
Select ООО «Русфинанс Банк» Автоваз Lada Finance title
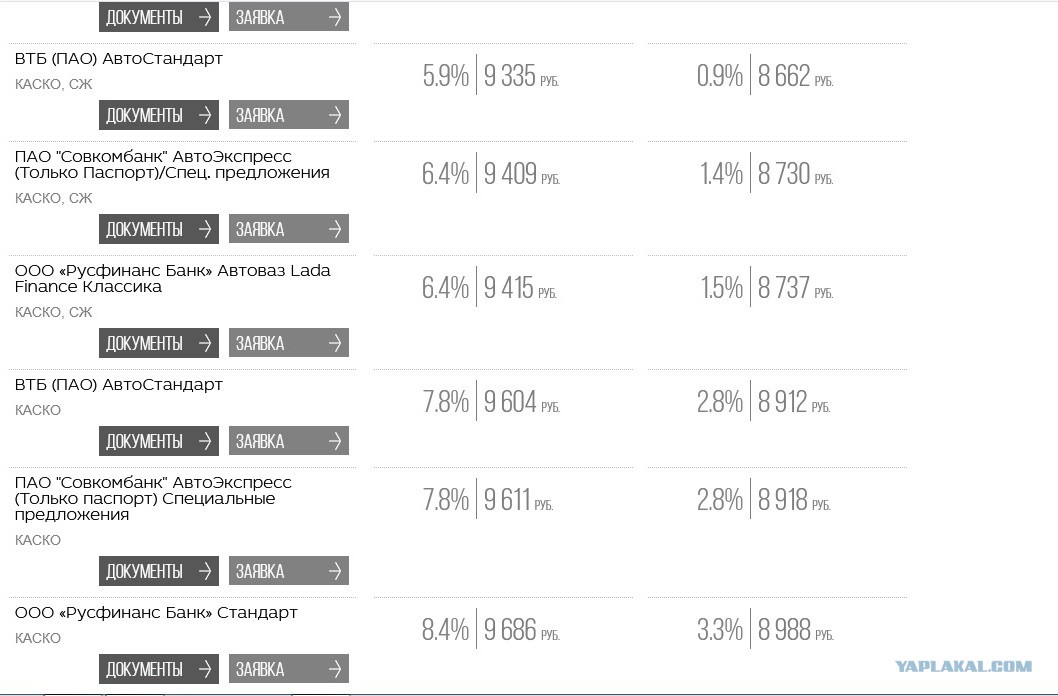[x=173, y=279]
